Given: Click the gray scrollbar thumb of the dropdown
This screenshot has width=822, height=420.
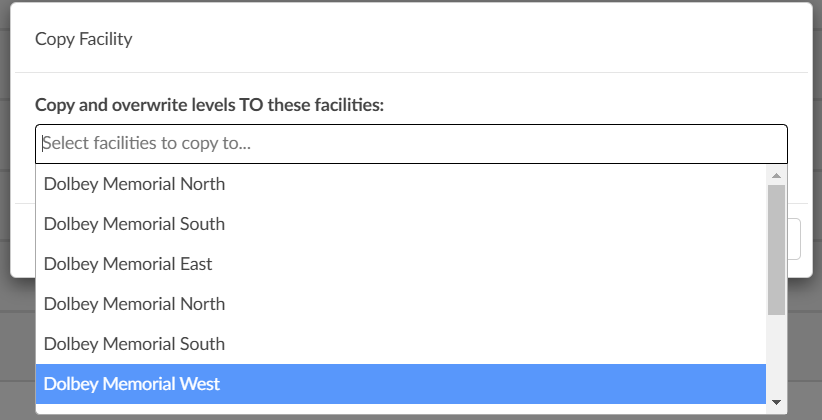Looking at the screenshot, I should click(x=776, y=250).
